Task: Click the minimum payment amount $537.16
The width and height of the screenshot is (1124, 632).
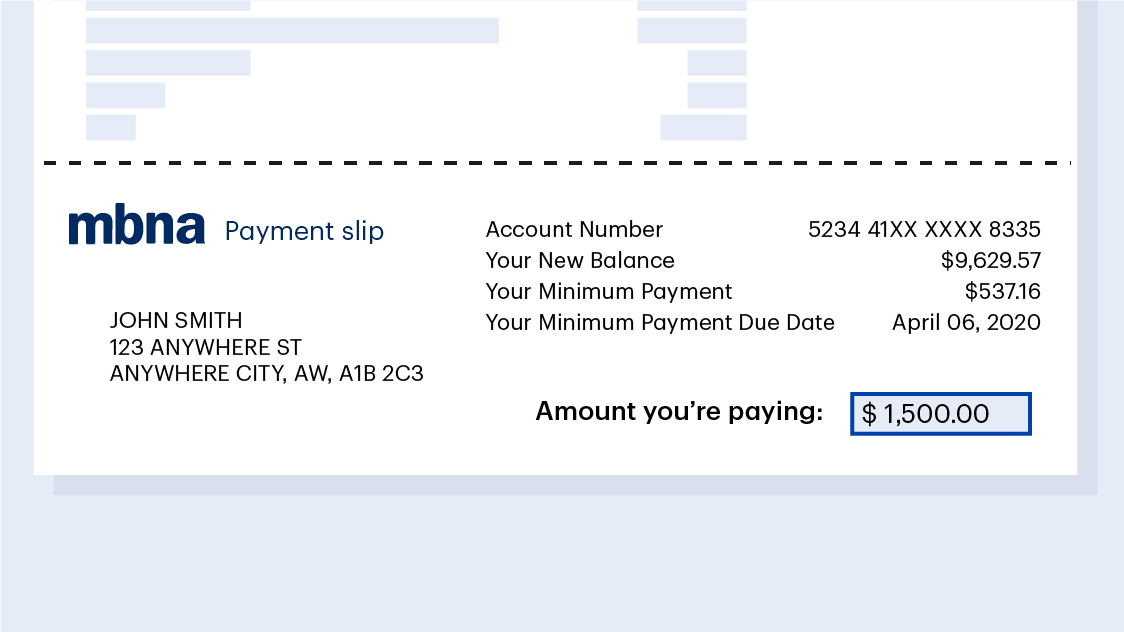Action: (x=1002, y=292)
